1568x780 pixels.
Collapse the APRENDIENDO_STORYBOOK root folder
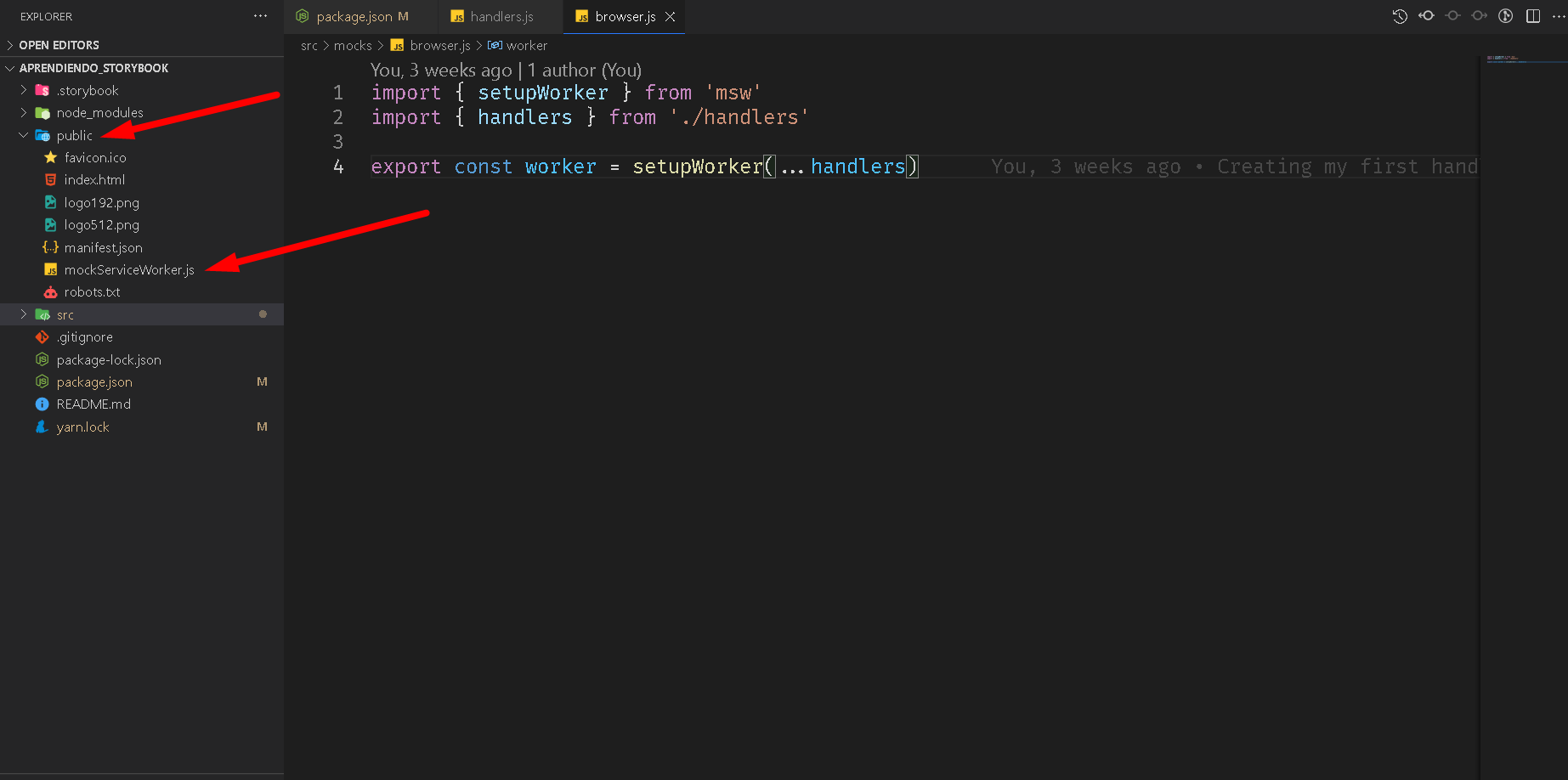[x=93, y=68]
